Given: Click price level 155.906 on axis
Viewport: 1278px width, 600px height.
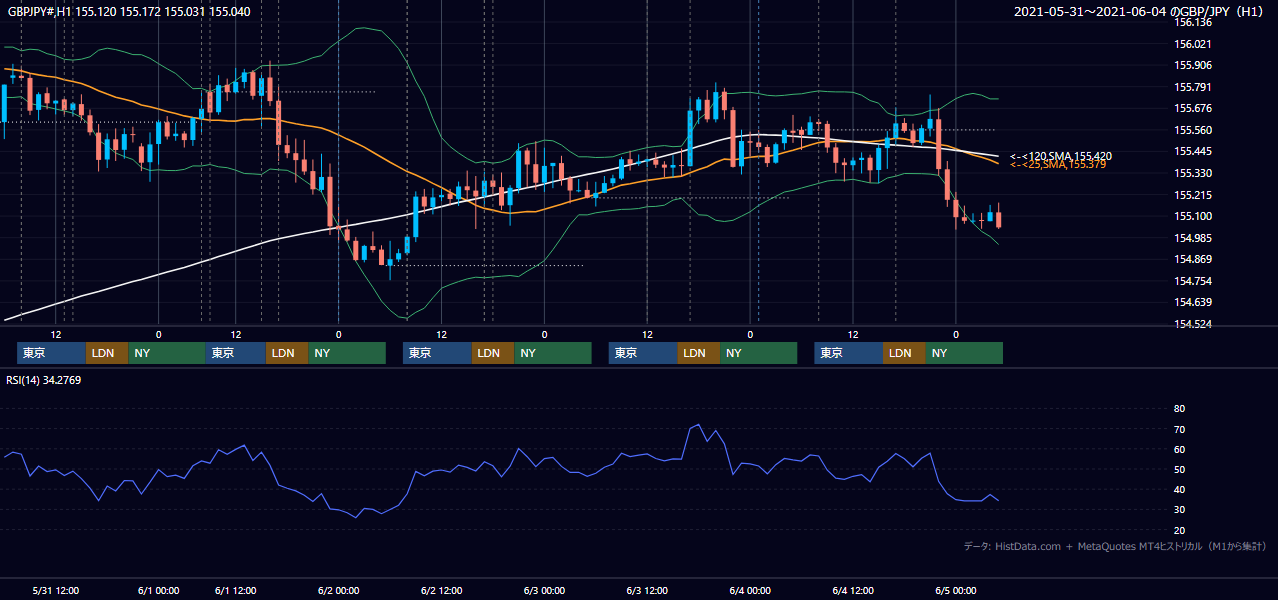Looking at the screenshot, I should click(1193, 65).
